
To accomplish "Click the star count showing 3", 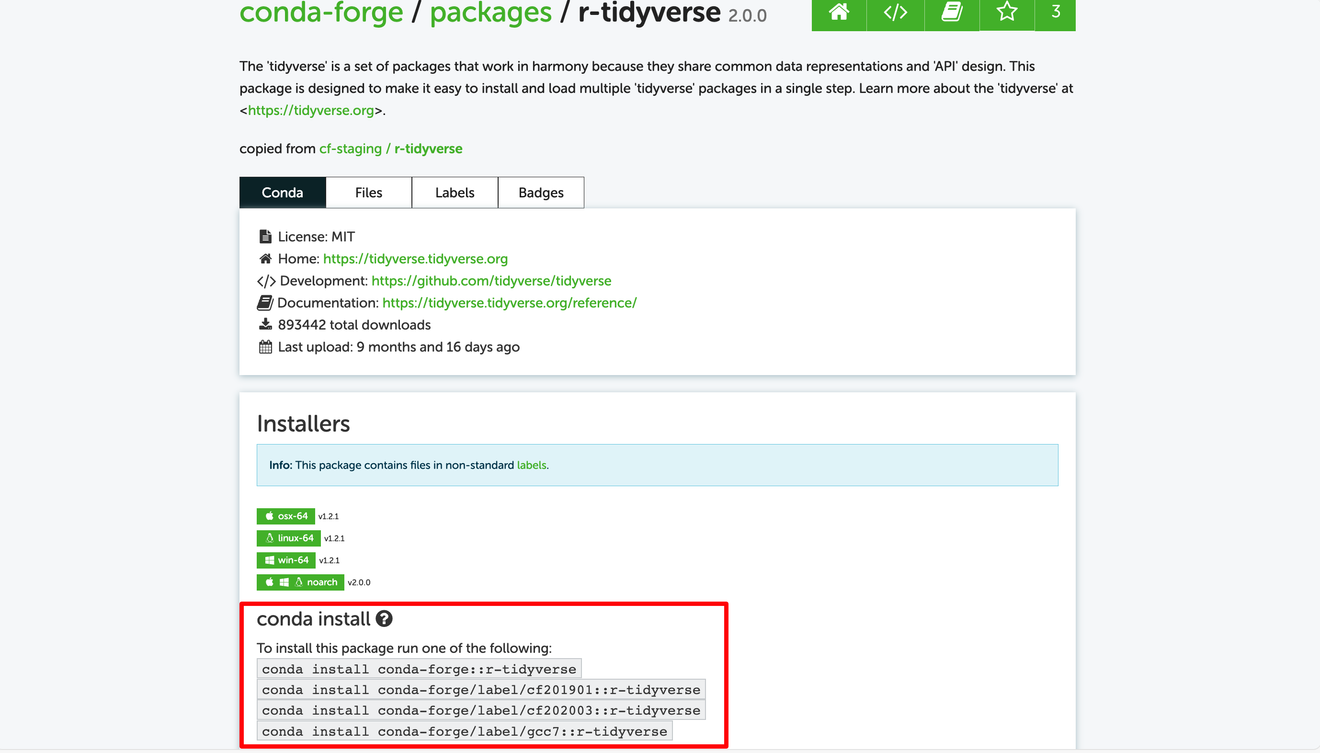I will tap(1056, 13).
